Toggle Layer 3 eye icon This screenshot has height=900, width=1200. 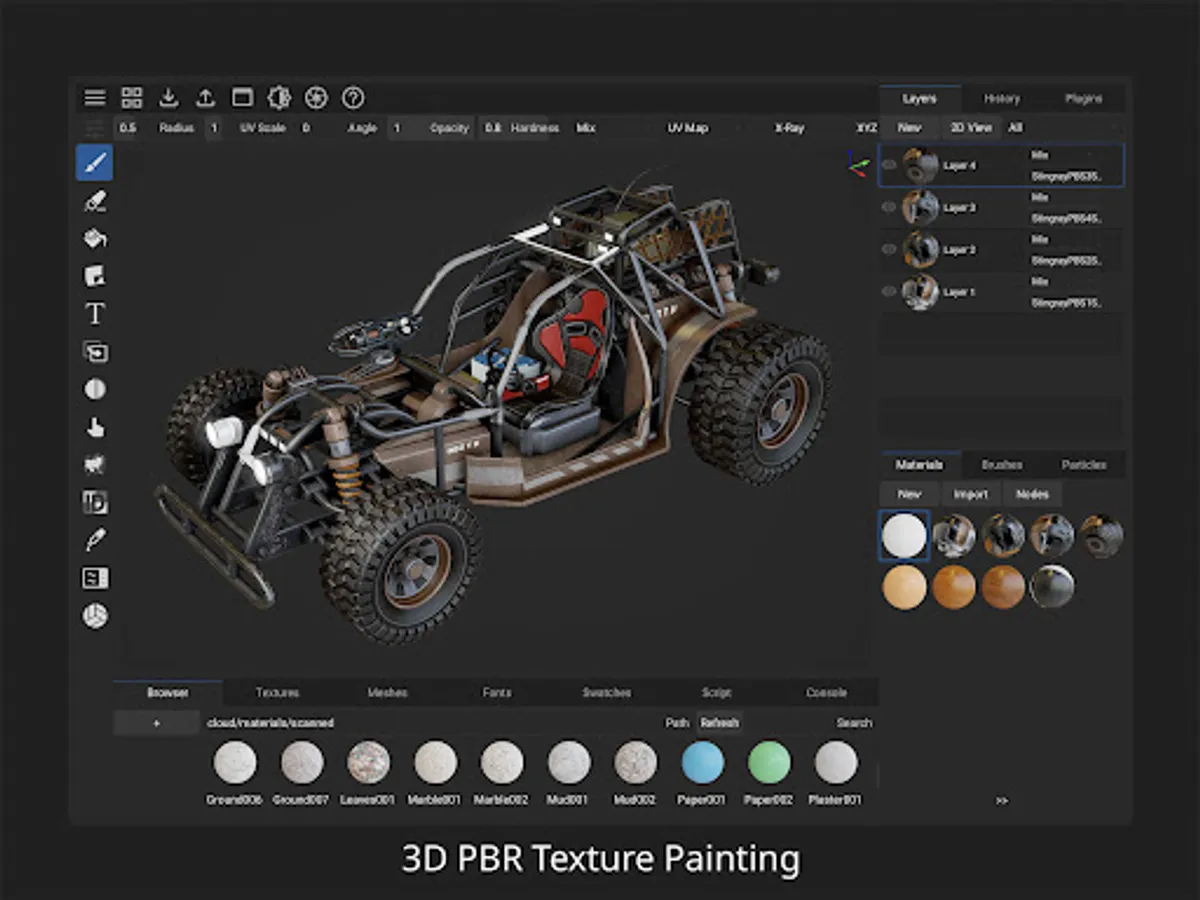click(x=889, y=207)
